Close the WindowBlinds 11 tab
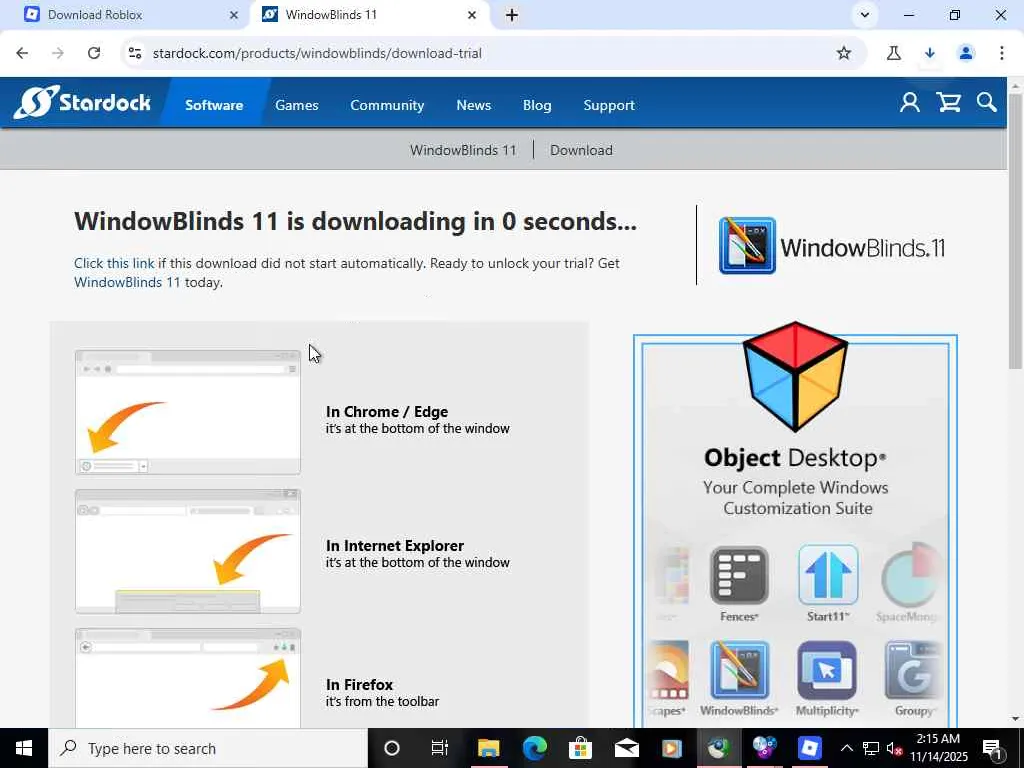The height and width of the screenshot is (768, 1024). click(x=472, y=15)
